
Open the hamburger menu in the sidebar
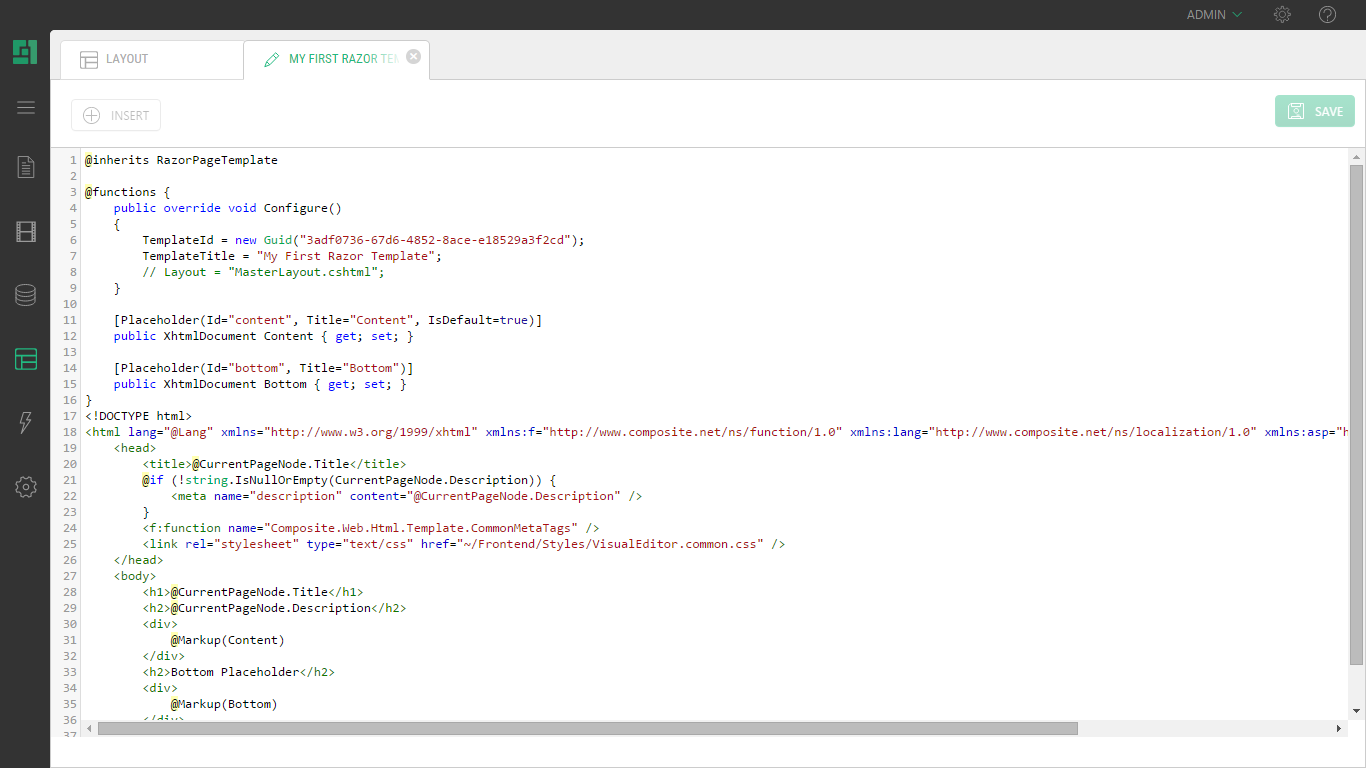point(26,108)
